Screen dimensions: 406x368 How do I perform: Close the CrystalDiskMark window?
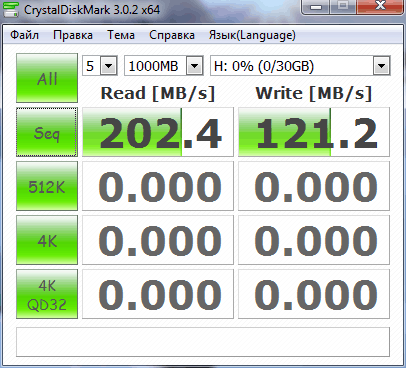(x=380, y=7)
